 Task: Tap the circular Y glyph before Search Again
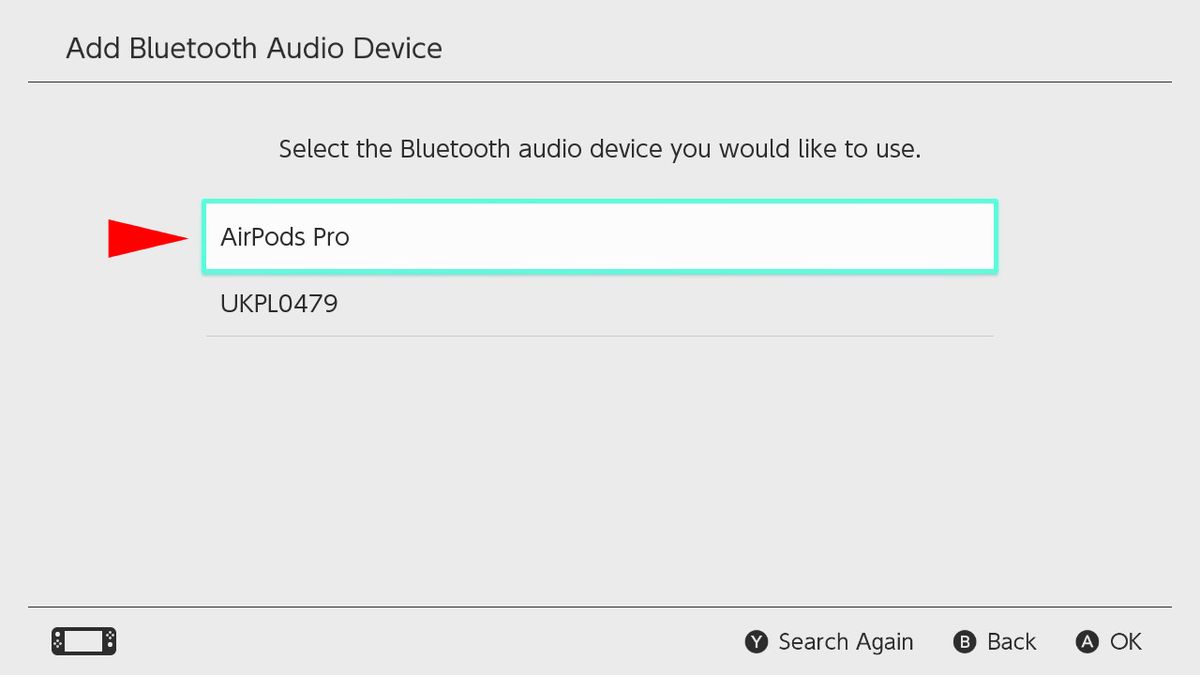[x=758, y=641]
